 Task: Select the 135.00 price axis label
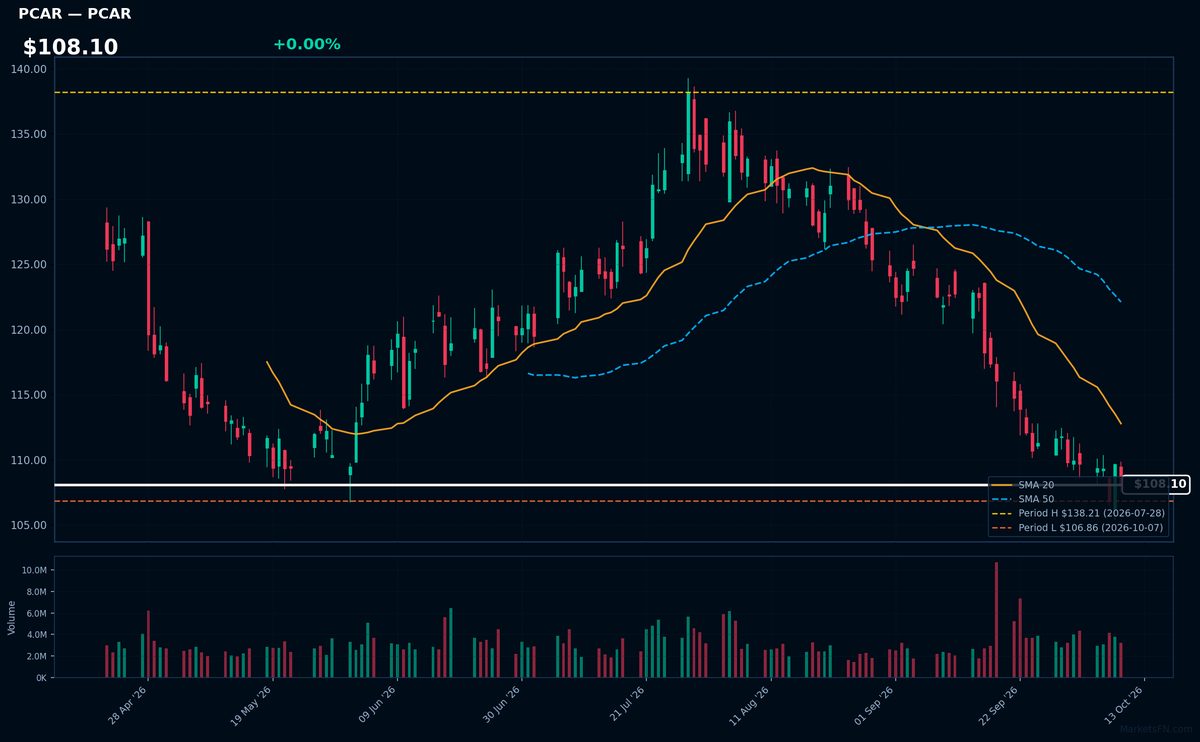pos(30,134)
